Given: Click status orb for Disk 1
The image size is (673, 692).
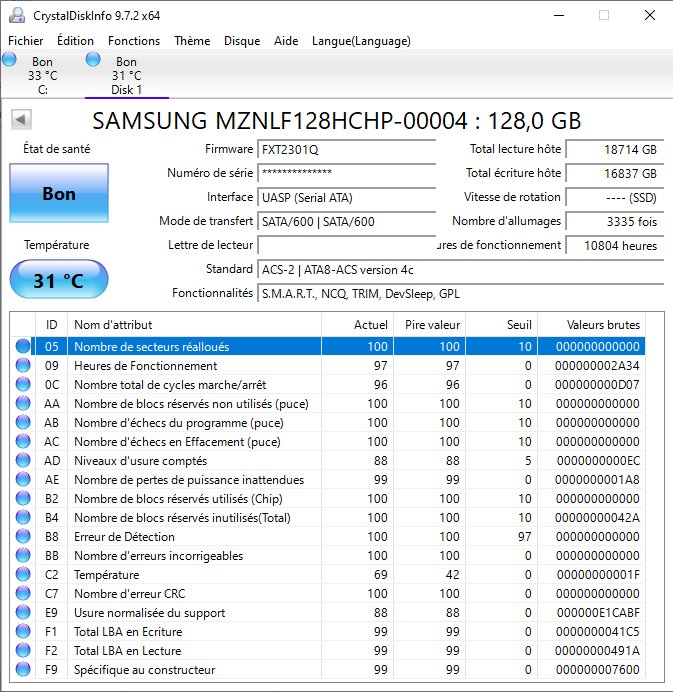Looking at the screenshot, I should pyautogui.click(x=93, y=59).
